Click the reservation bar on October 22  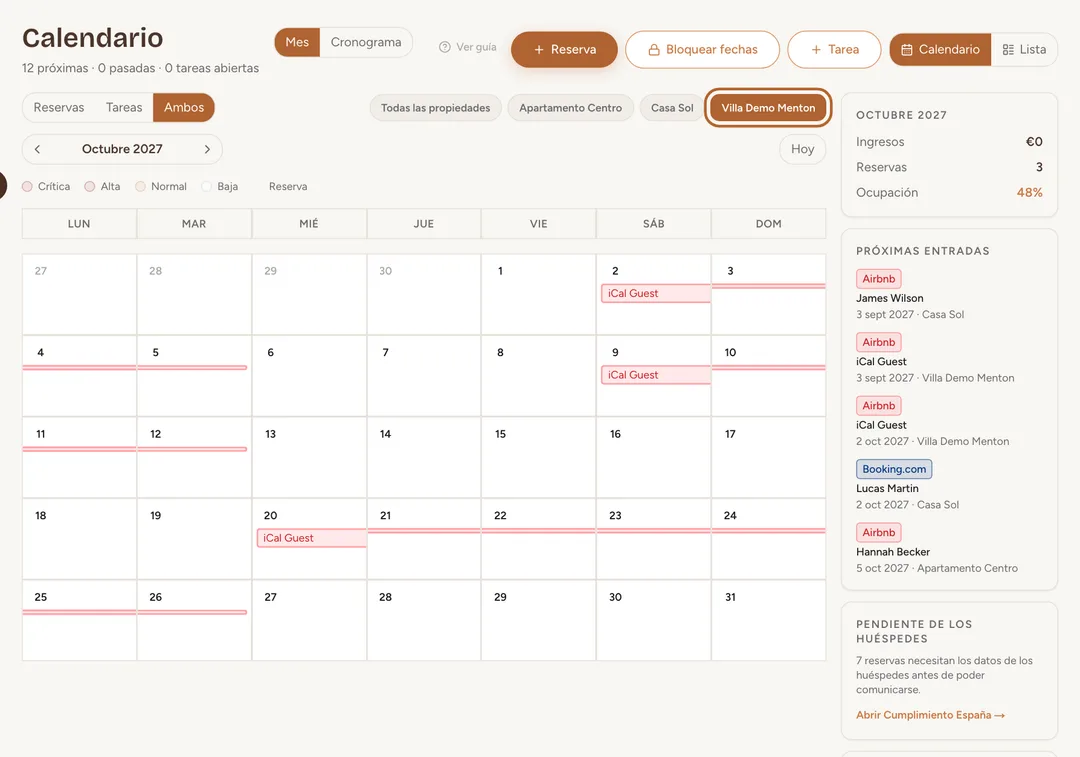coord(539,530)
